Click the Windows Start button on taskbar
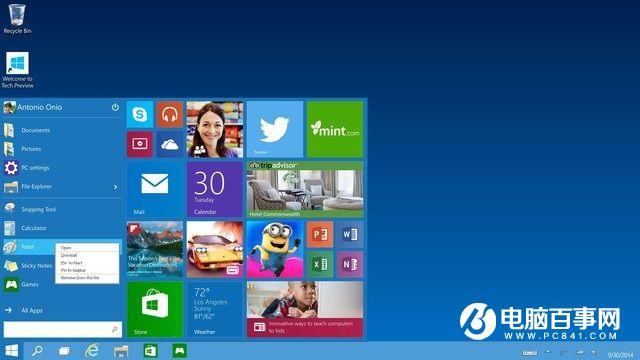Image resolution: width=640 pixels, height=360 pixels. 12,351
